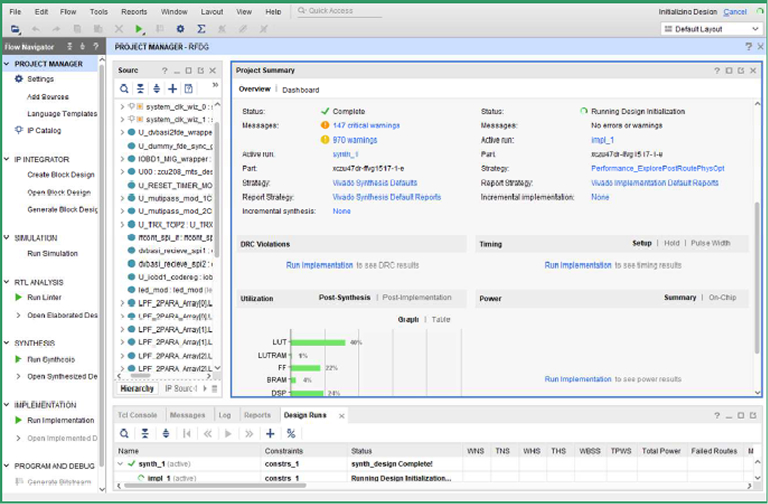768x504 pixels.
Task: Open the Dashboard tab in Project Summary
Action: (x=301, y=90)
